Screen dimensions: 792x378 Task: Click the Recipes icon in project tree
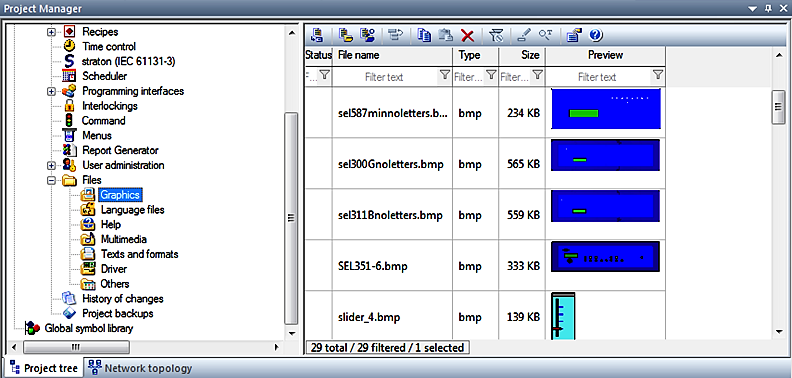[70, 31]
